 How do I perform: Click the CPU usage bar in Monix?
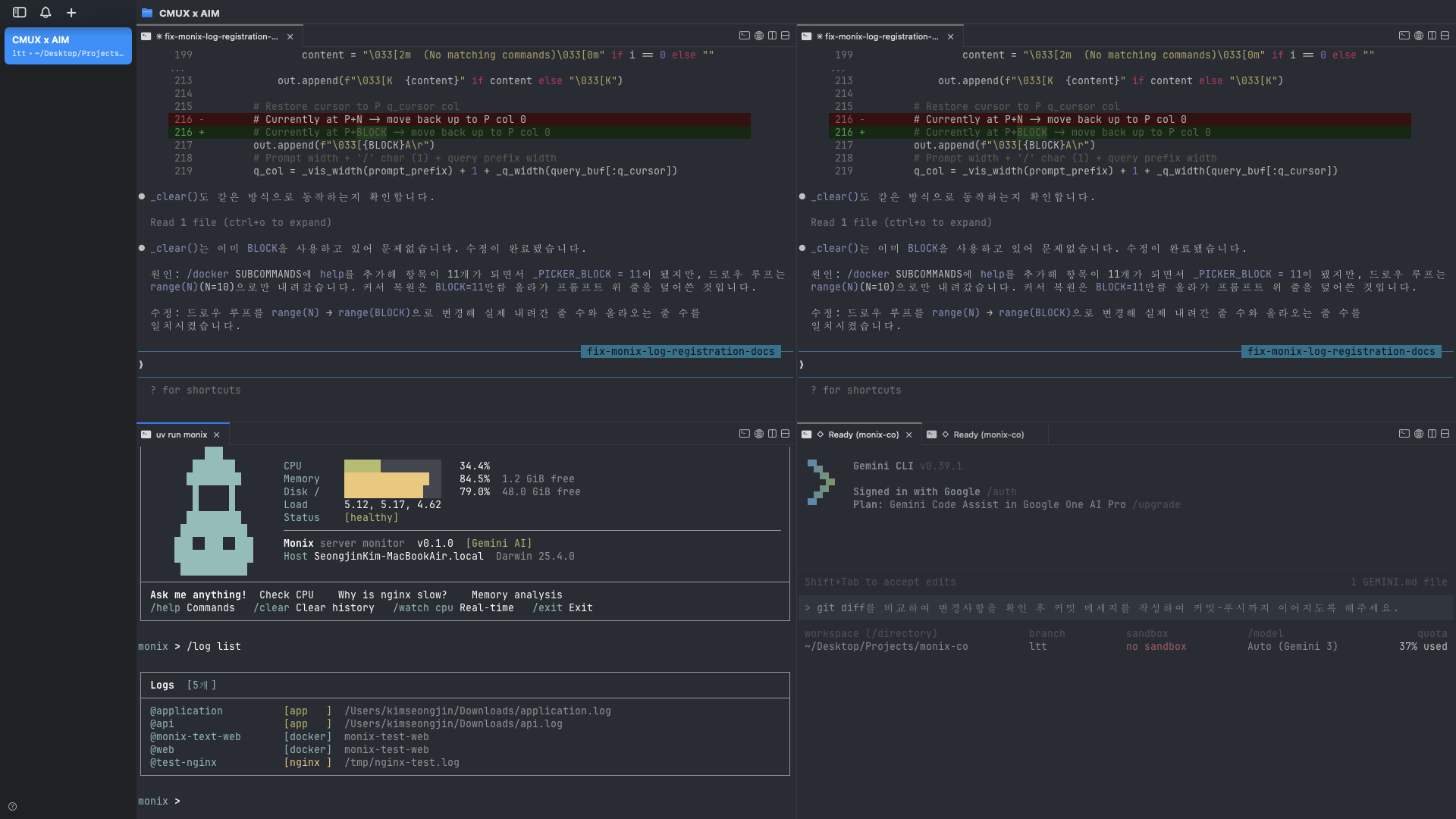point(393,466)
